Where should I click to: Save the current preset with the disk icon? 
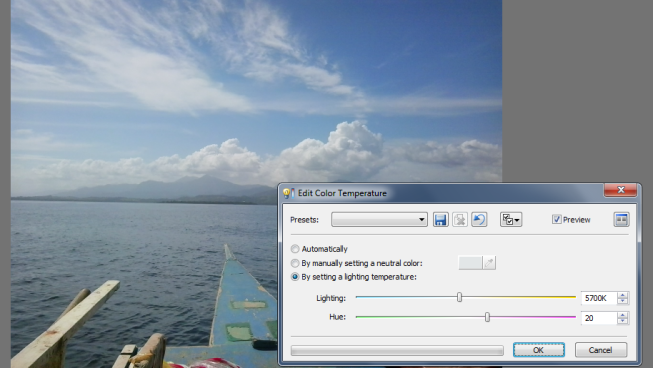[x=441, y=219]
